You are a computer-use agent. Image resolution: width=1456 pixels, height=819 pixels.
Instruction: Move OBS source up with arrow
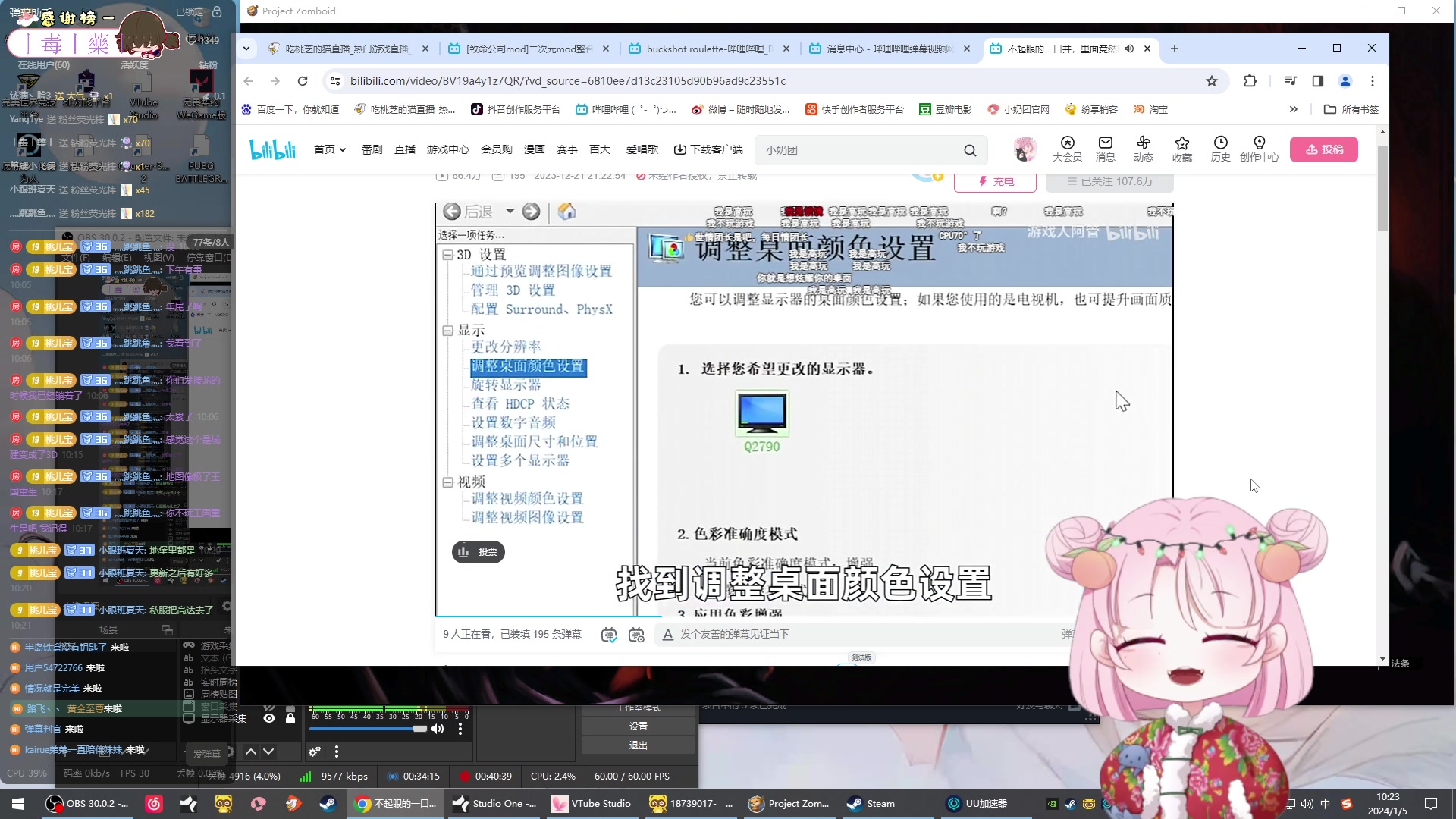click(251, 752)
